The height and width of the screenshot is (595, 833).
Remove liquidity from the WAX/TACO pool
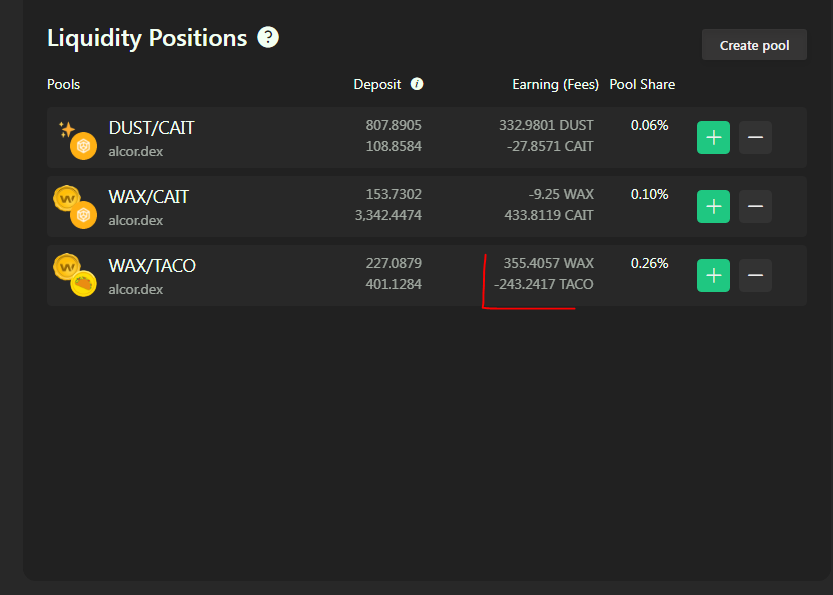755,275
